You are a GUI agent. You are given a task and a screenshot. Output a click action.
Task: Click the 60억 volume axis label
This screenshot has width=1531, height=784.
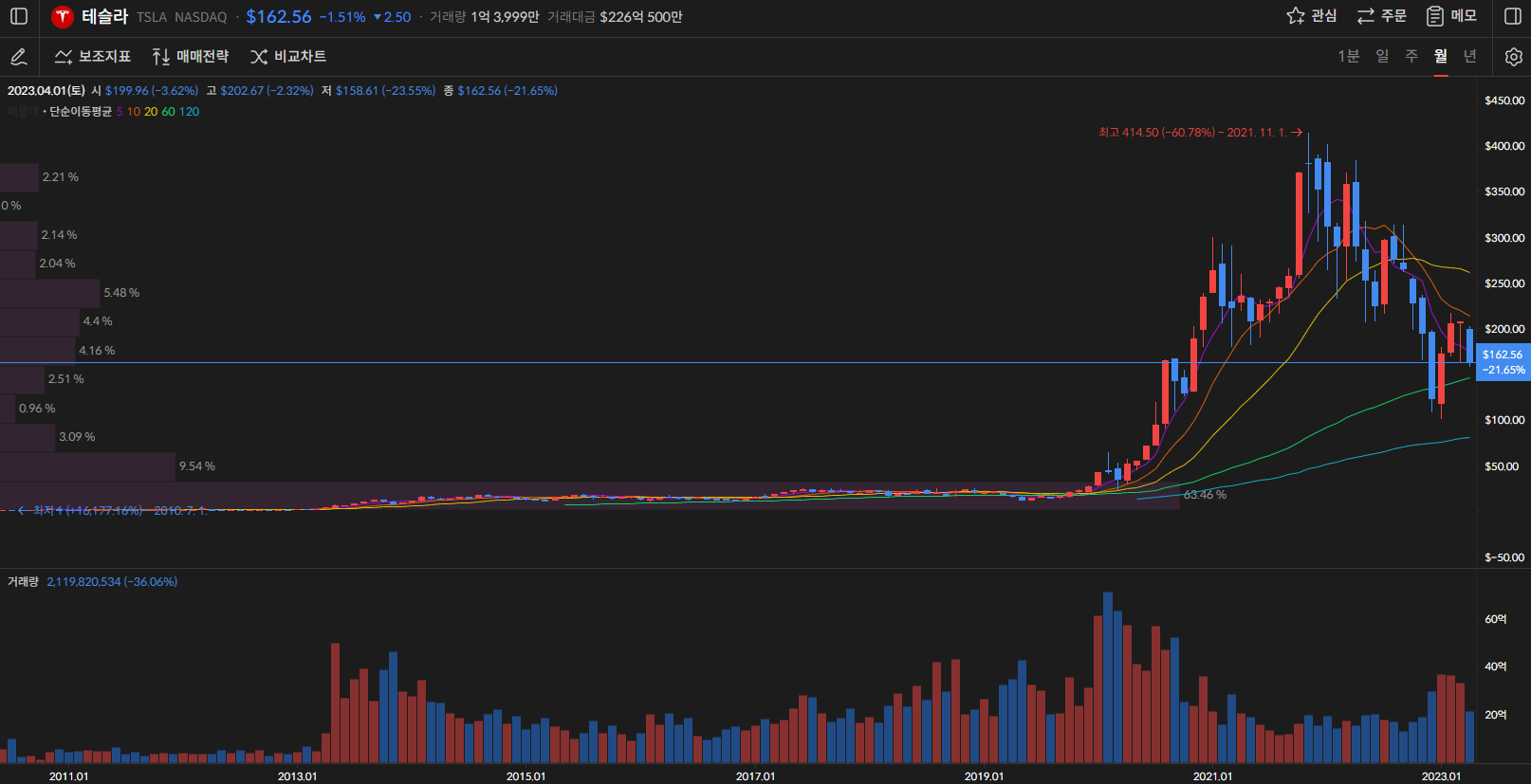1495,619
